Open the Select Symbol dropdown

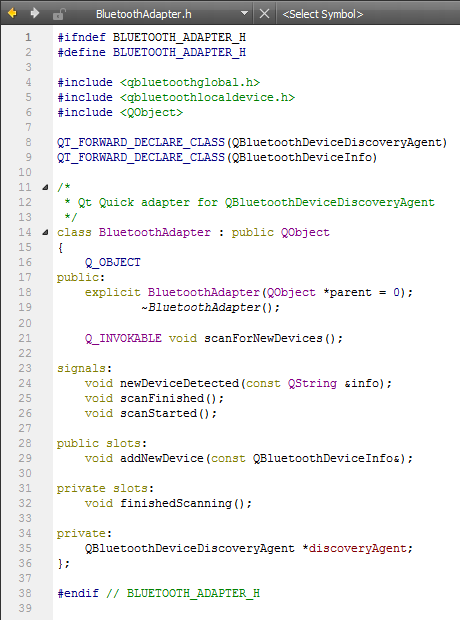[x=322, y=14]
